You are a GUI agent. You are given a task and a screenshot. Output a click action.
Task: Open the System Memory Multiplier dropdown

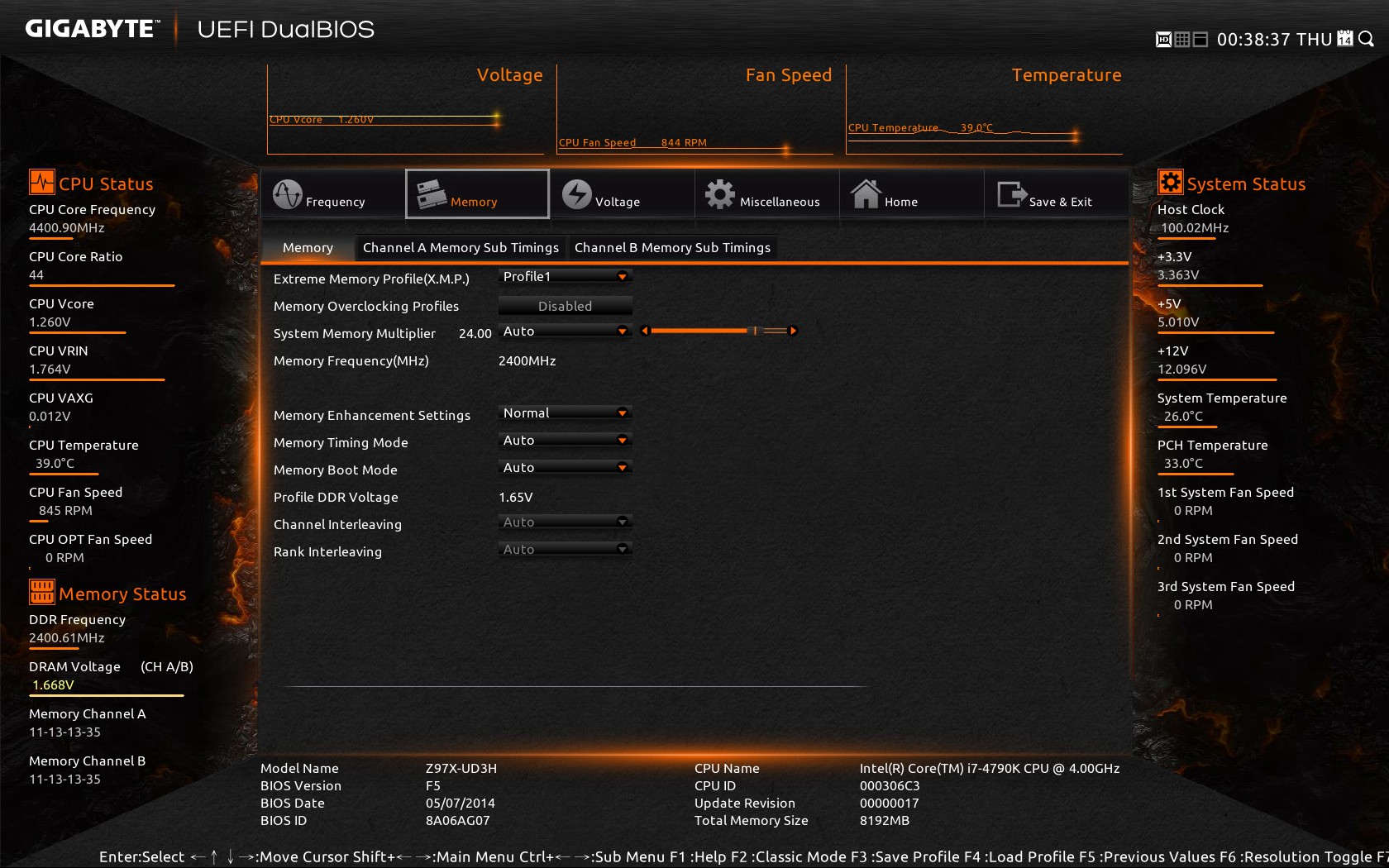point(566,331)
